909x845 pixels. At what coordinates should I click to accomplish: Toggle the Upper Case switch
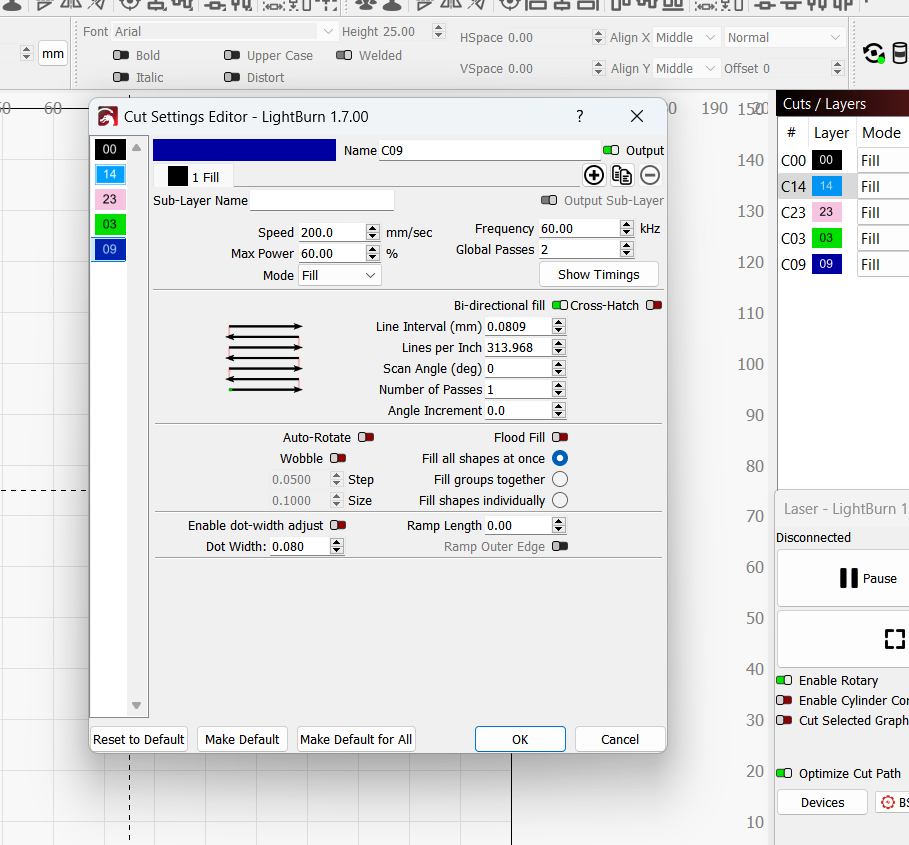[x=232, y=55]
